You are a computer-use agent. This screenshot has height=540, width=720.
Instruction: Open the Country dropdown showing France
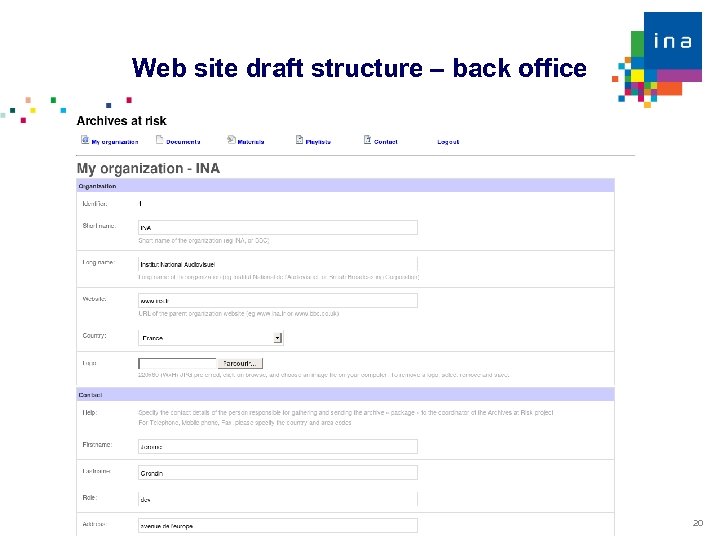211,338
